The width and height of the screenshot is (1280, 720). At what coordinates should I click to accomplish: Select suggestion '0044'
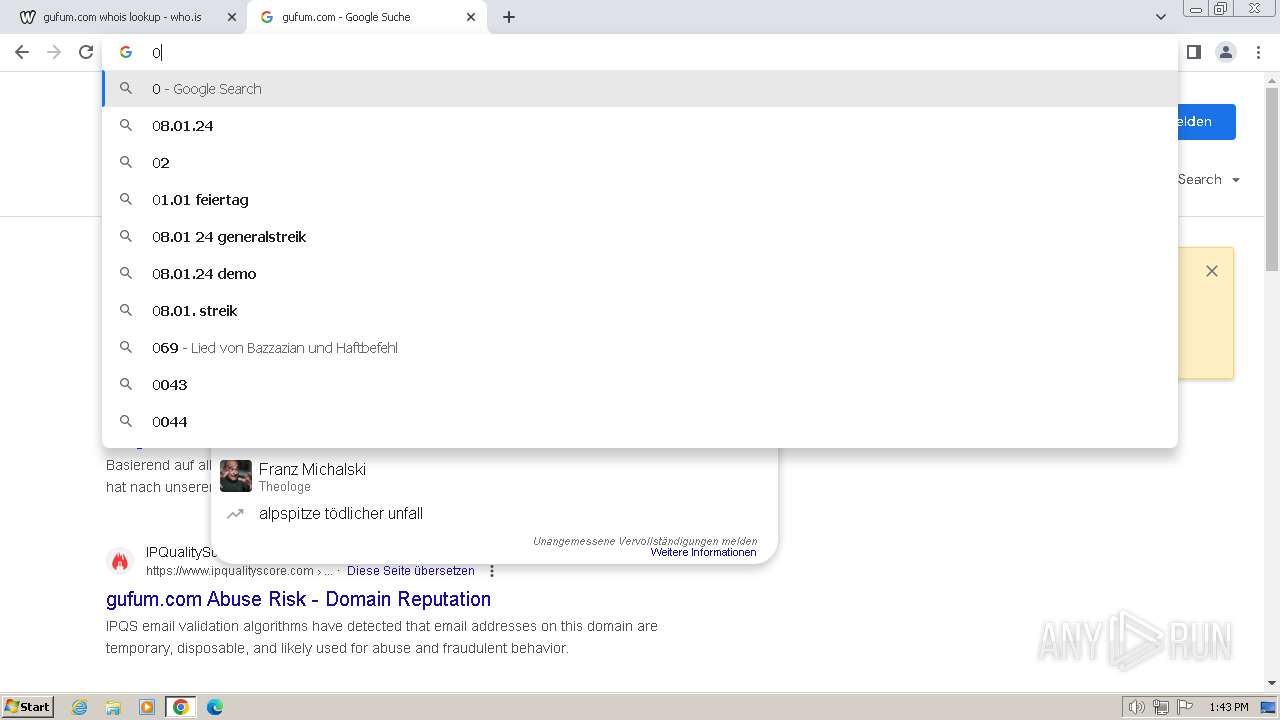[x=640, y=422]
